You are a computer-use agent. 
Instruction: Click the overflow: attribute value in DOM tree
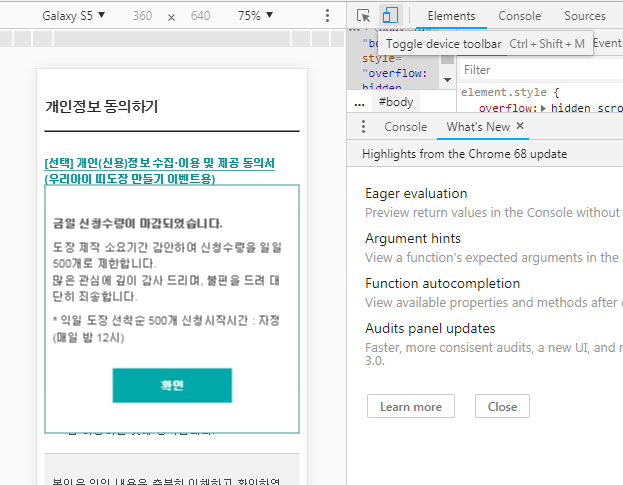point(394,73)
